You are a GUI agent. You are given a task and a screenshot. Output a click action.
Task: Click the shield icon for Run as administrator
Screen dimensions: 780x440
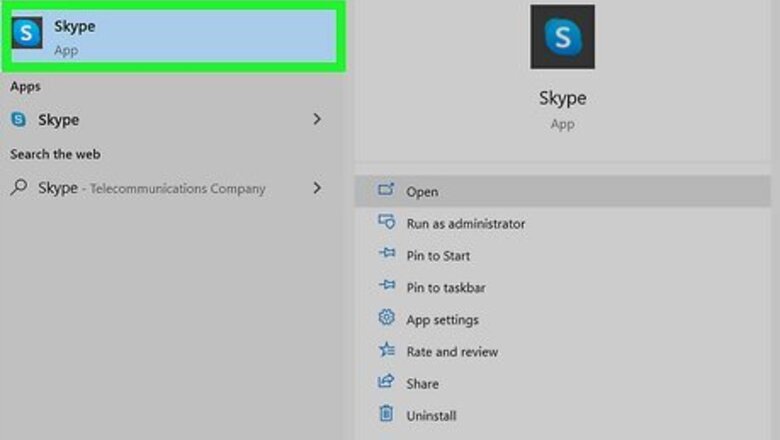(x=386, y=223)
